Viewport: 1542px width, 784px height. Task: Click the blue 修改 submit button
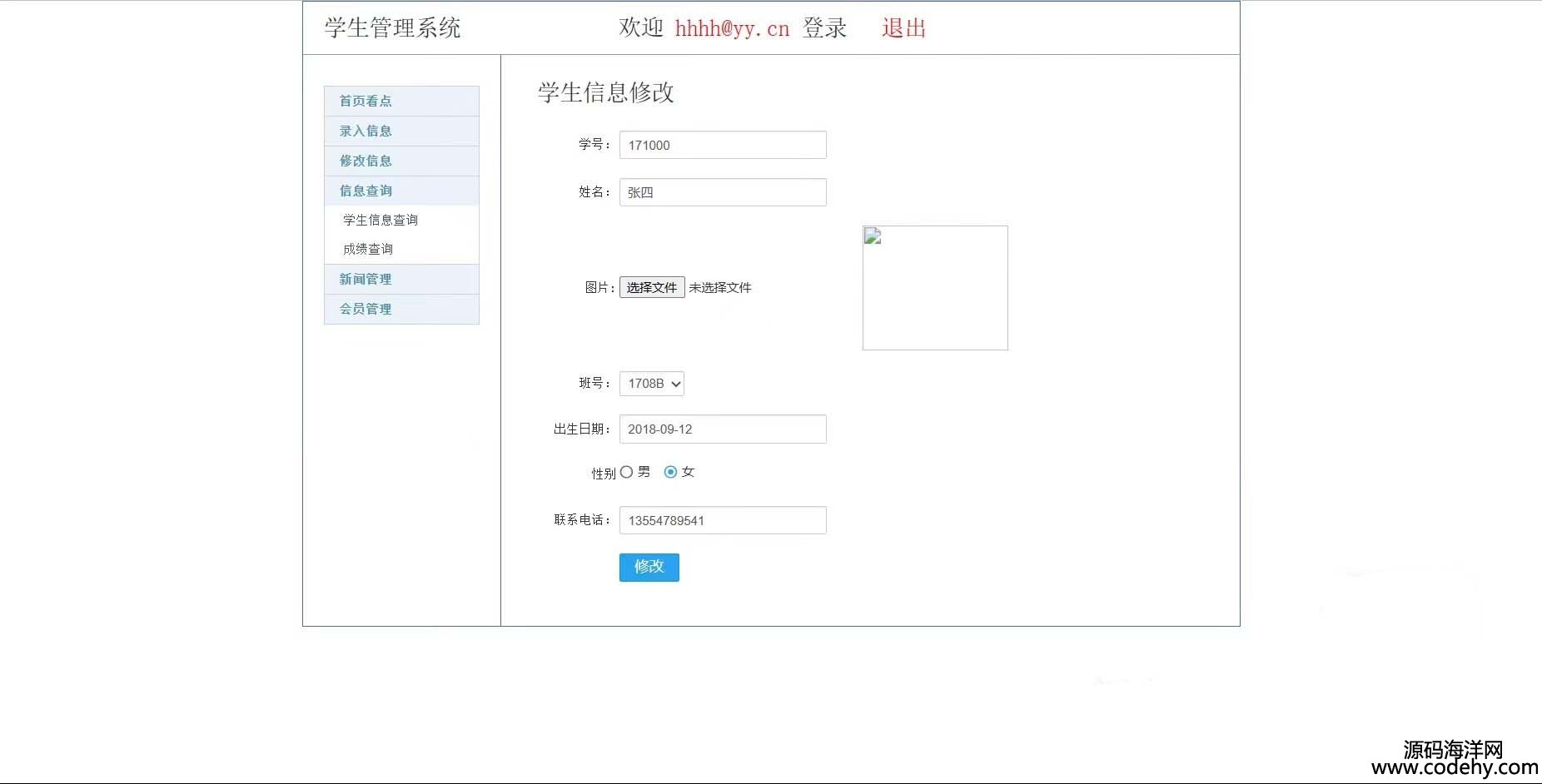point(649,567)
